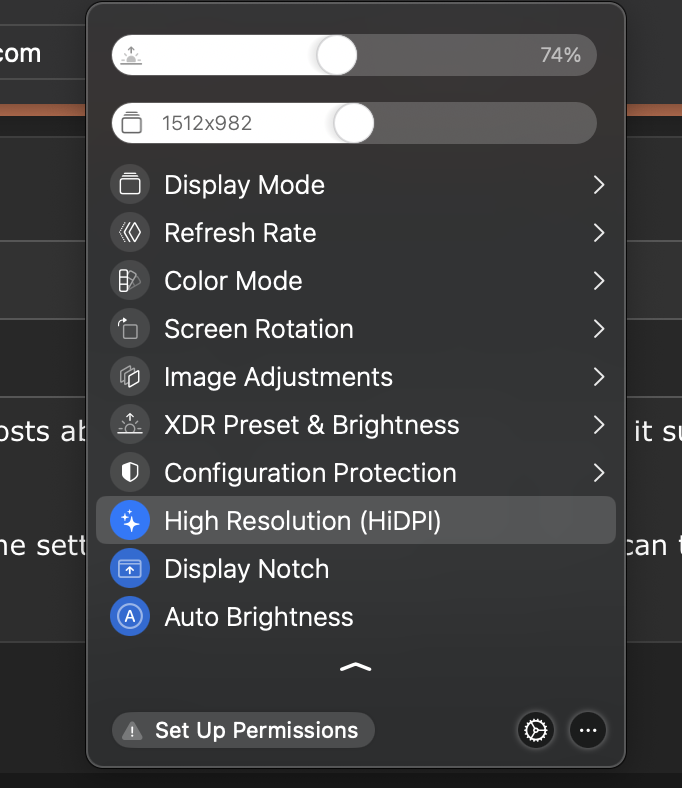Open the Screen Rotation menu item
The height and width of the screenshot is (788, 682).
[x=258, y=329]
